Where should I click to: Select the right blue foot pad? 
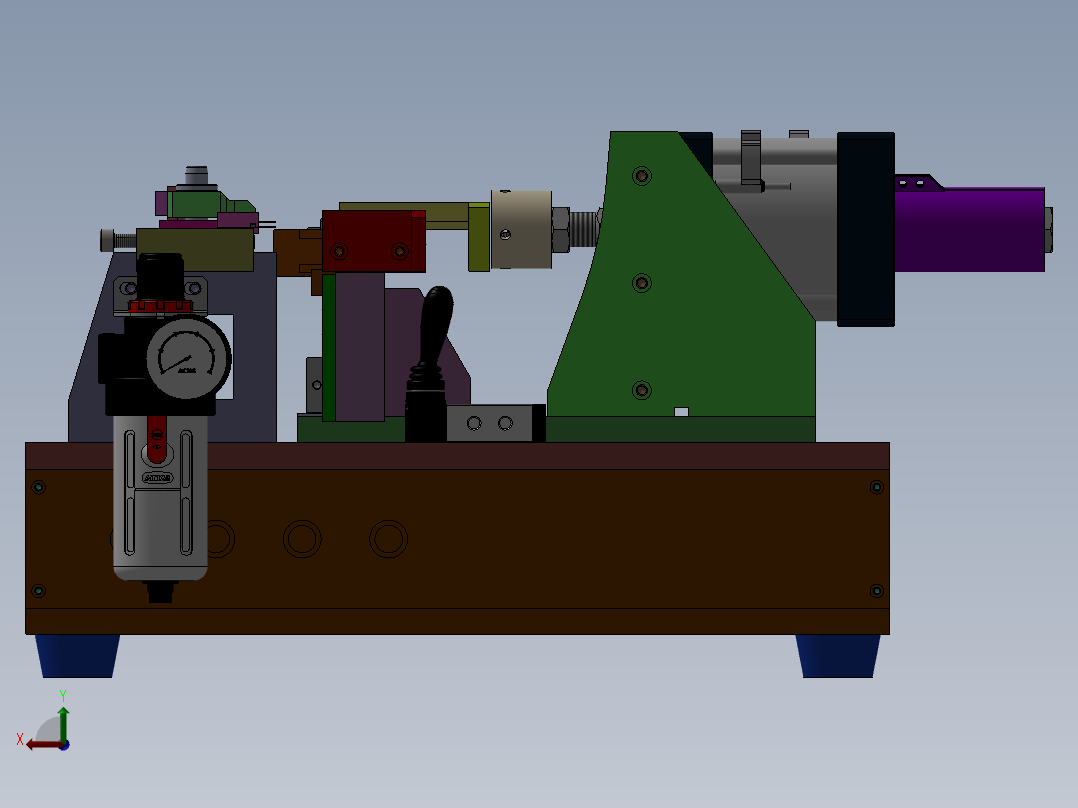click(x=838, y=656)
